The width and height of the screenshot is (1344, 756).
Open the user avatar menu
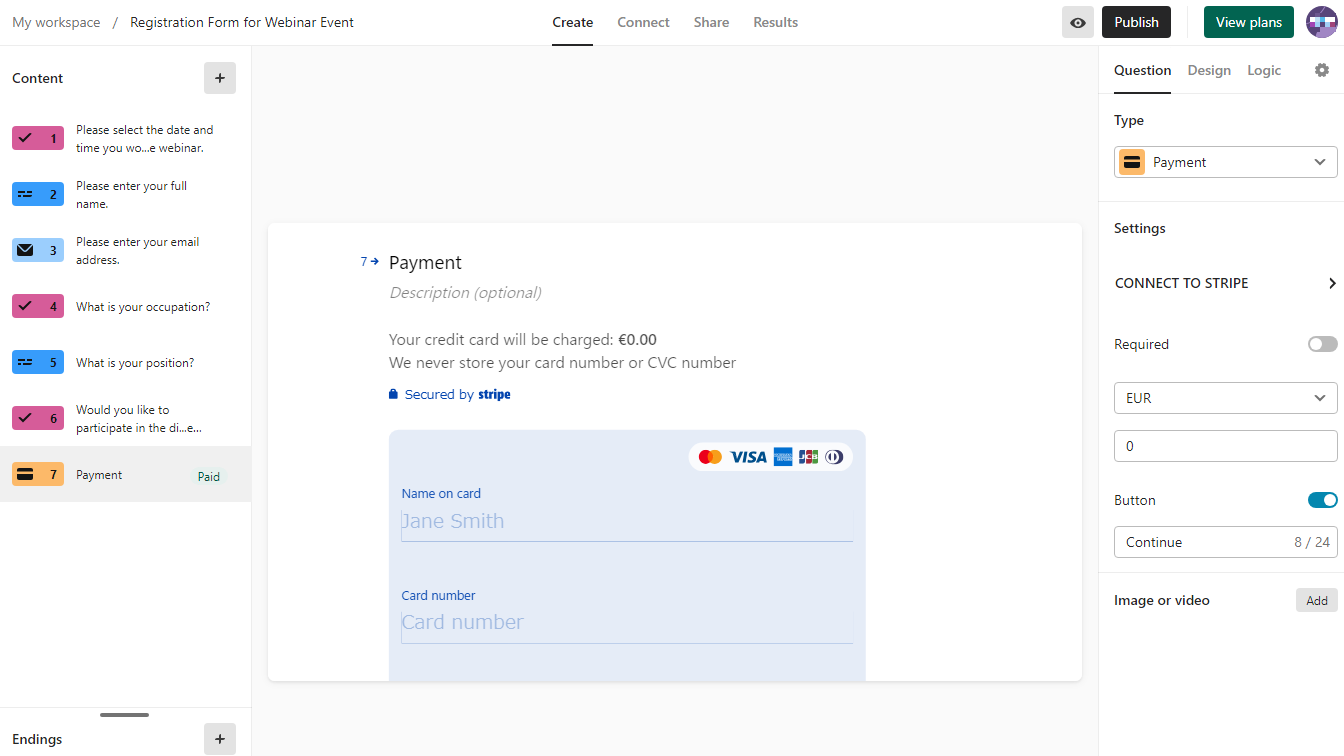(1322, 22)
